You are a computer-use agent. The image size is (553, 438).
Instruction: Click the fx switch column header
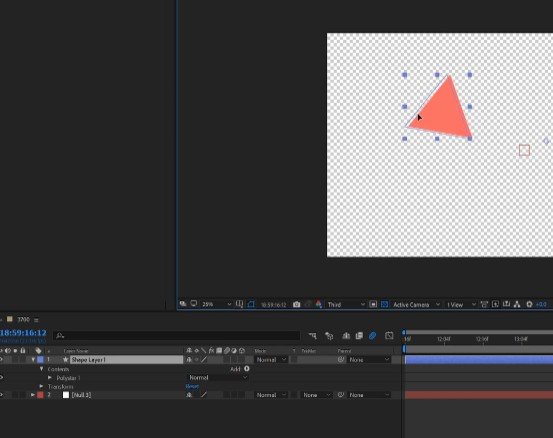click(x=211, y=351)
